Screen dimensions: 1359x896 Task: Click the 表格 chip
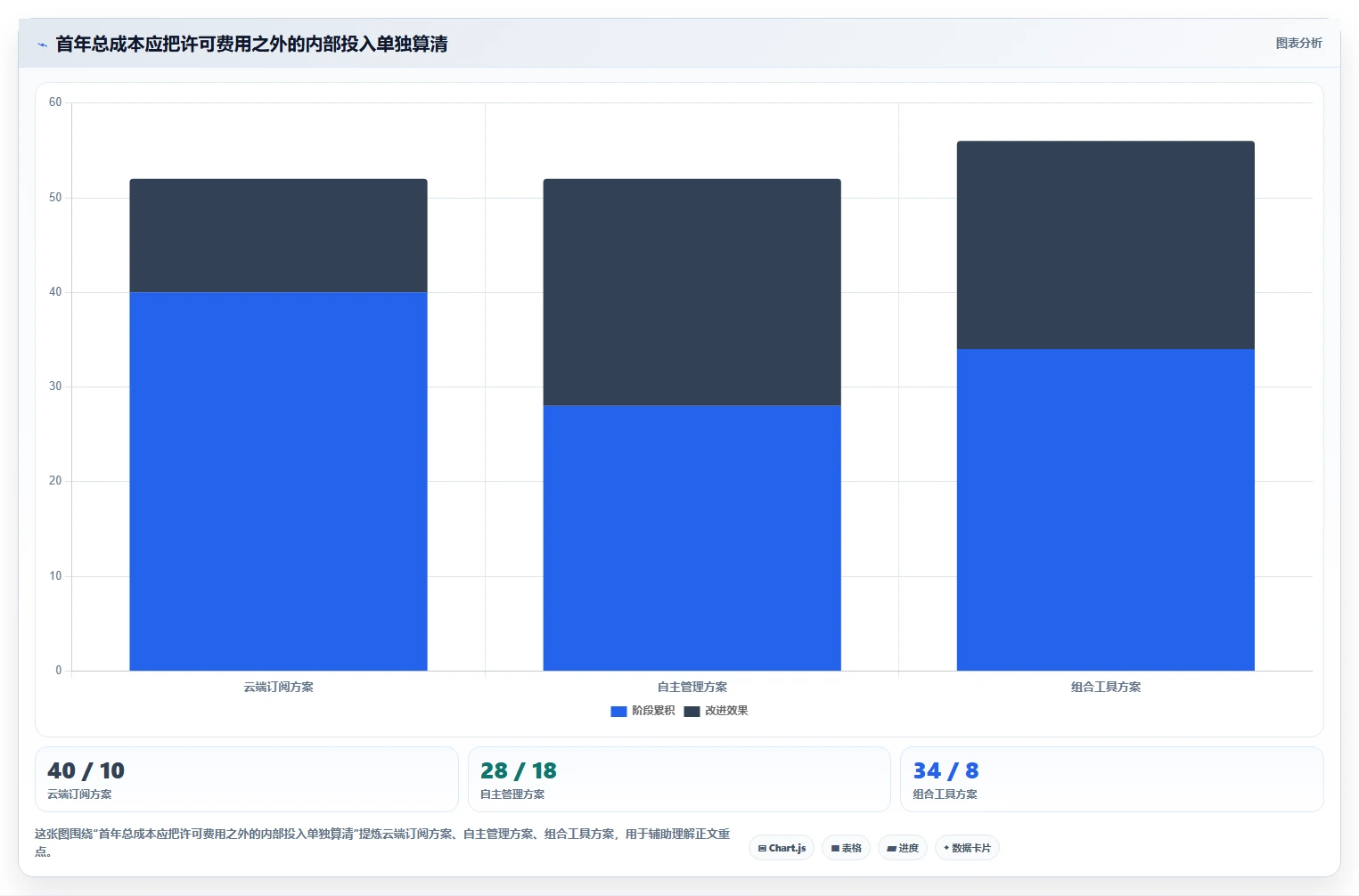click(x=846, y=848)
